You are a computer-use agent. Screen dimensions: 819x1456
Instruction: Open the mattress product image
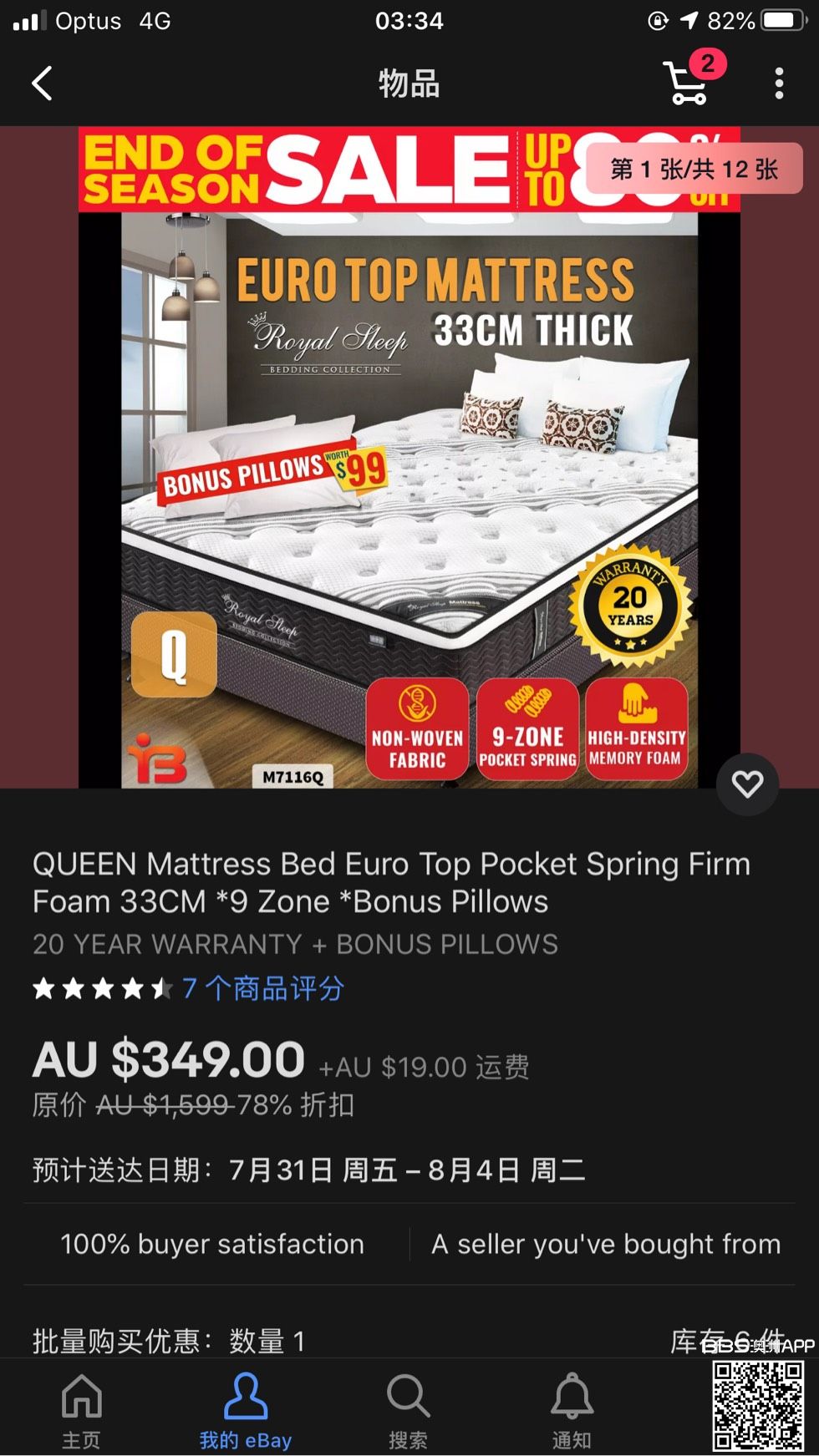409,458
